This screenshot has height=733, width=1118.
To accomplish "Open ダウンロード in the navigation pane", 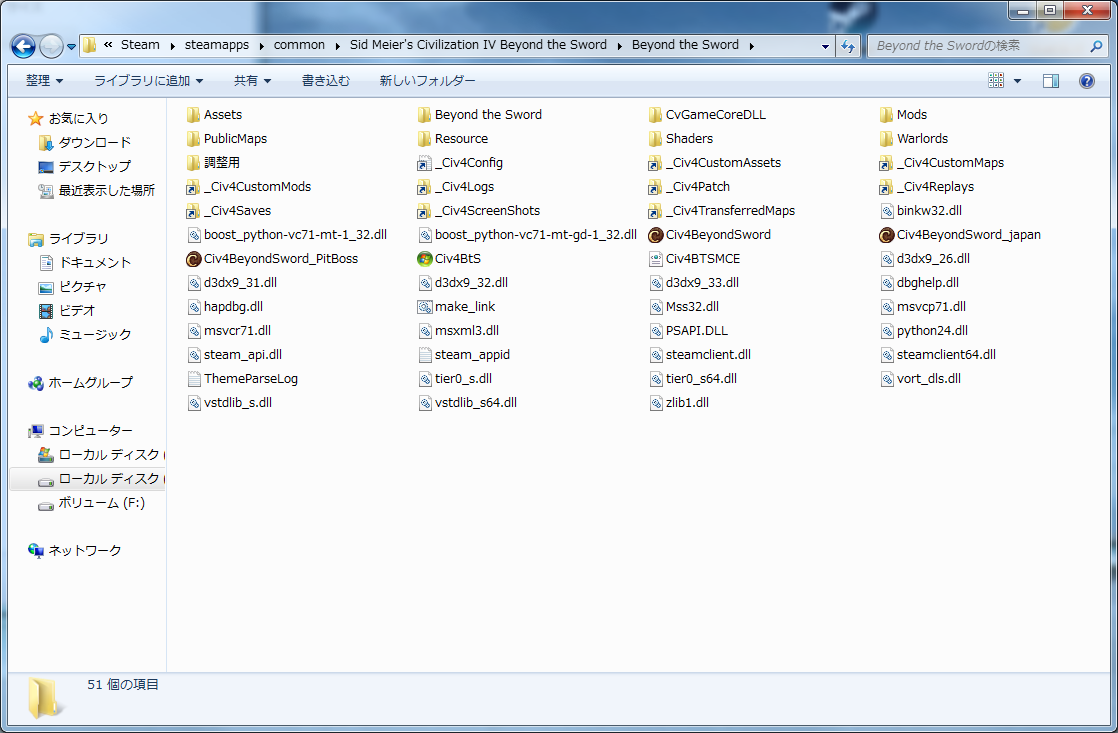I will point(95,143).
